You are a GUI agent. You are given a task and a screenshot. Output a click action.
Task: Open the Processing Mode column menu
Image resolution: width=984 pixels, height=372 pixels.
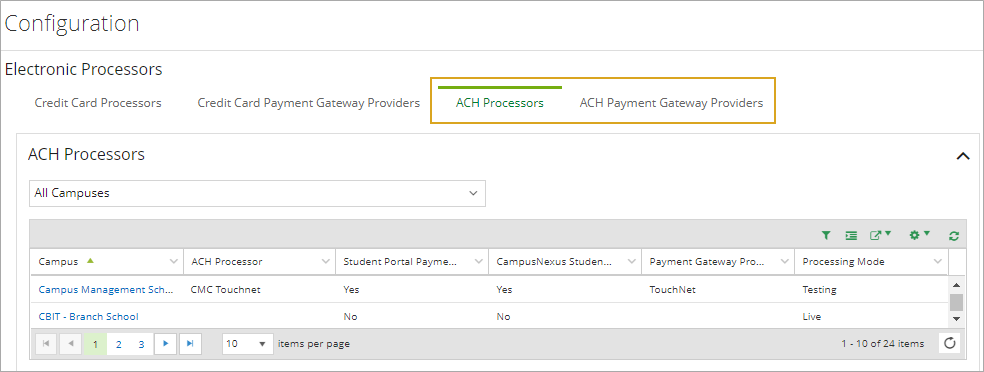point(938,262)
